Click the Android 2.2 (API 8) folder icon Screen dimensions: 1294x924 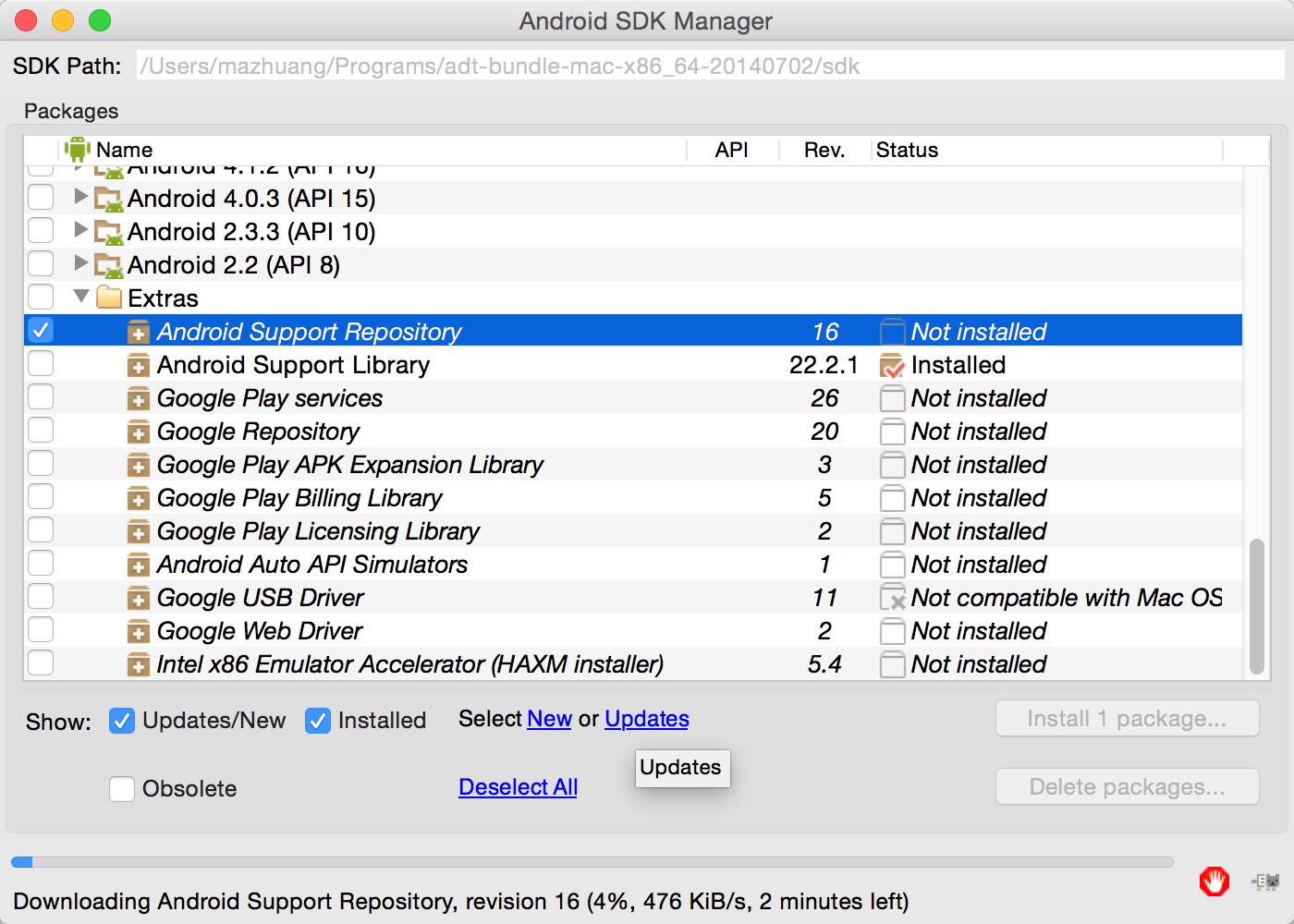[109, 265]
